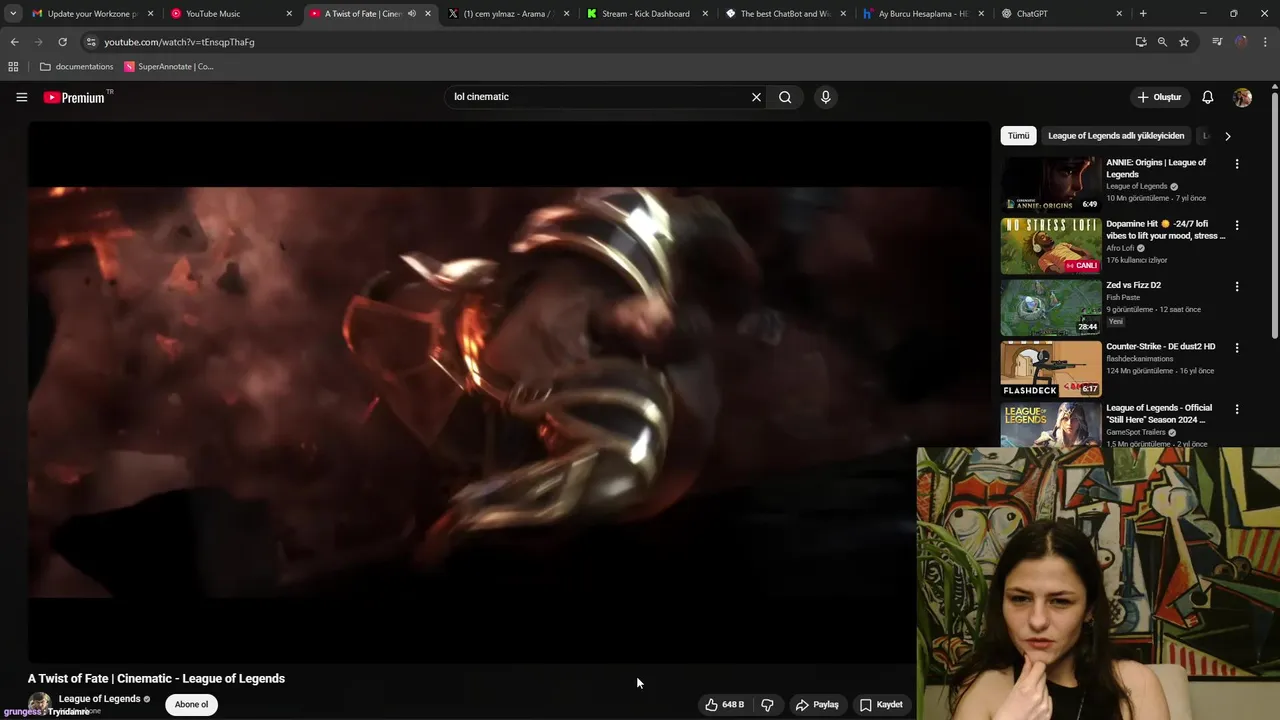Like the video with thumbs-up button
This screenshot has width=1280, height=720.
tap(724, 704)
